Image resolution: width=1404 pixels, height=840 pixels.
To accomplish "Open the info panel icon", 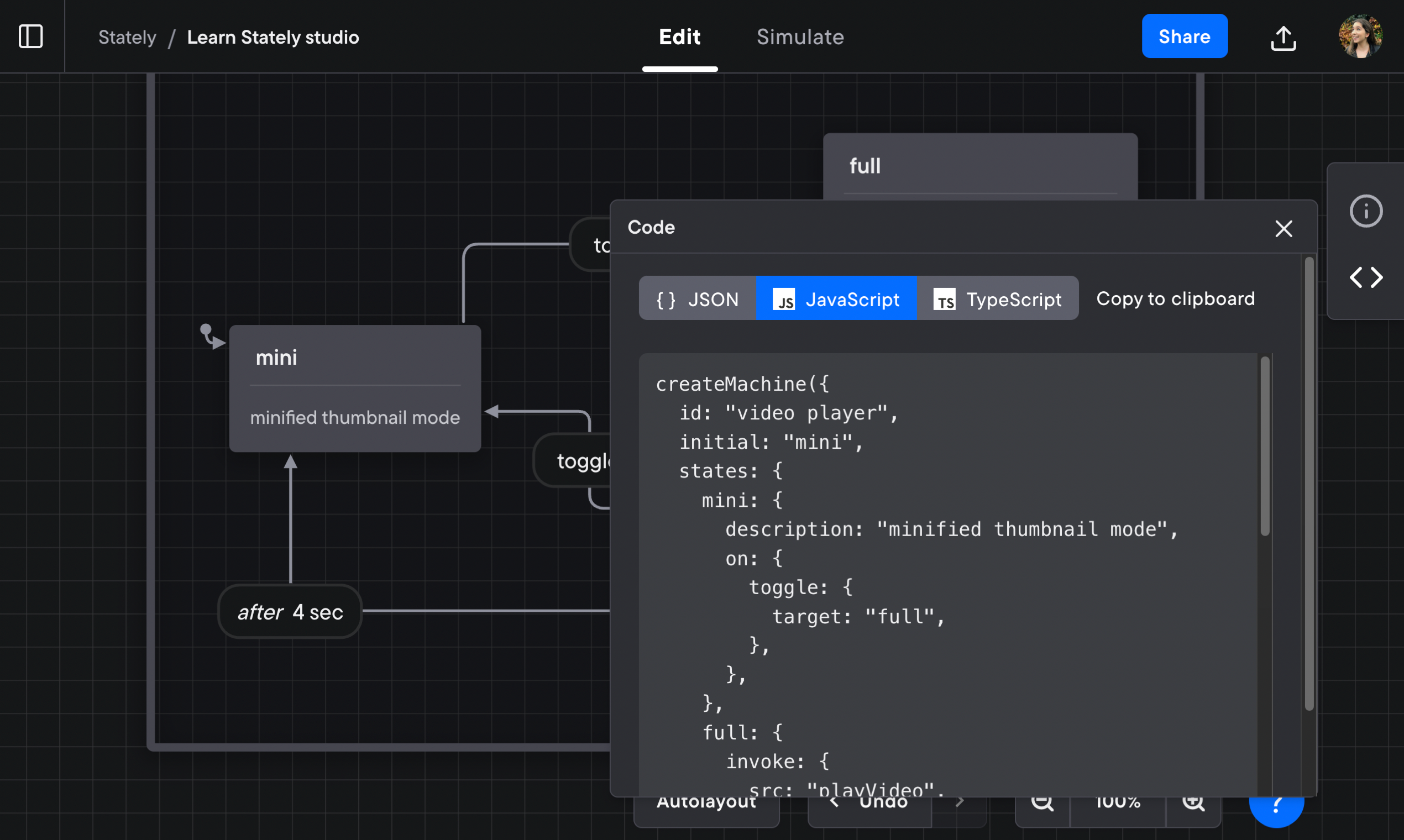I will point(1366,210).
